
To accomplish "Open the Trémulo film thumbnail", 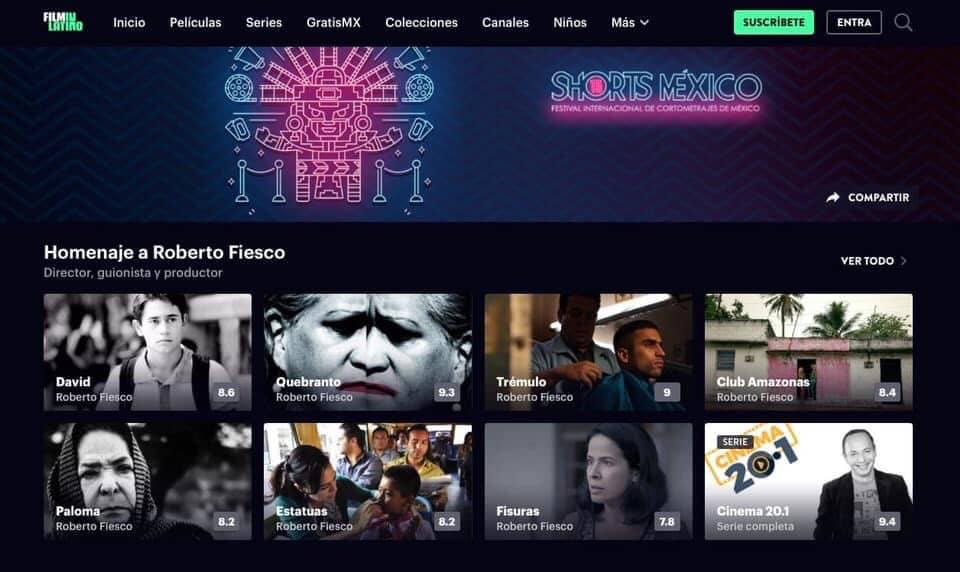I will [588, 352].
